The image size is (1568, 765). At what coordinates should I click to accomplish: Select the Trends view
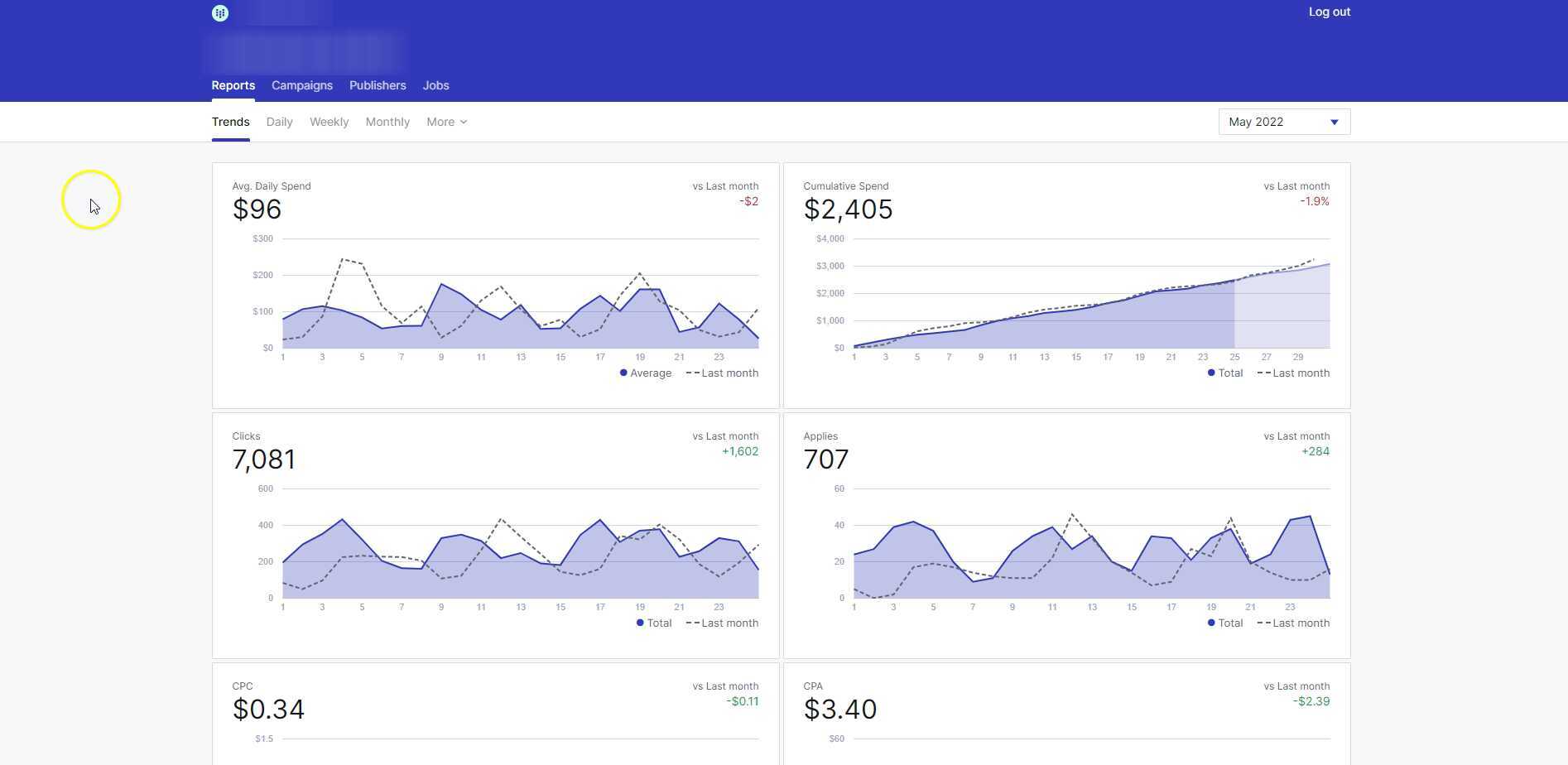tap(230, 122)
